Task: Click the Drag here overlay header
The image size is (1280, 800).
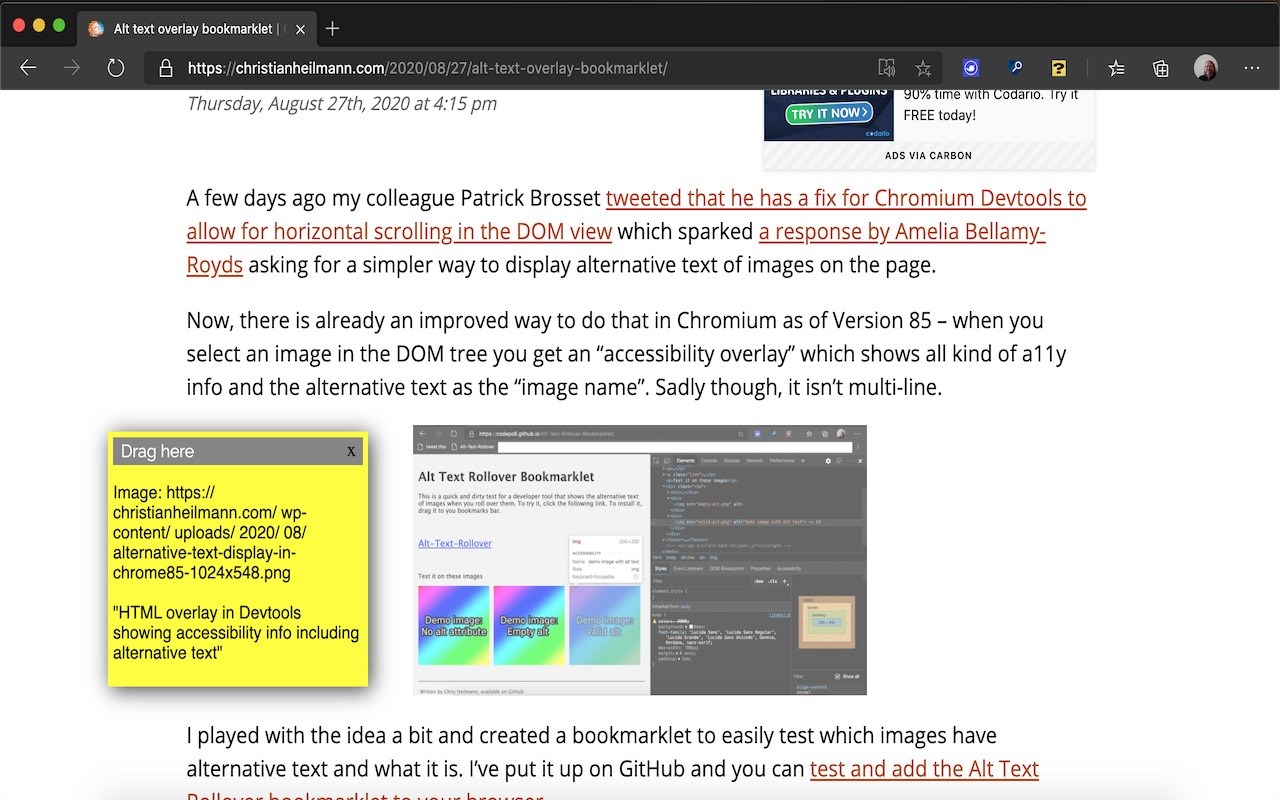Action: coord(238,451)
